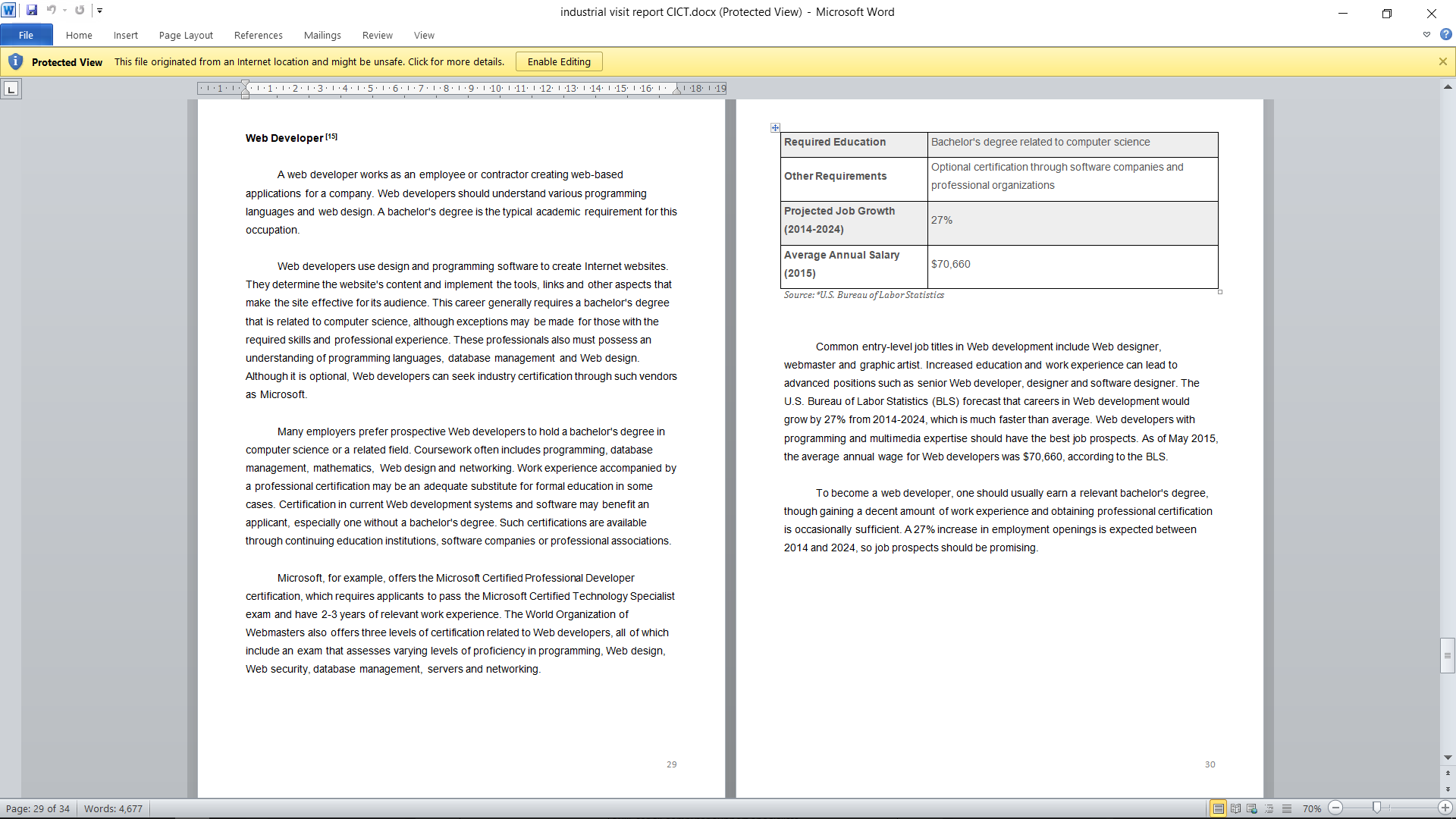Click the zoom in plus button
The image size is (1456, 819).
pos(1445,808)
